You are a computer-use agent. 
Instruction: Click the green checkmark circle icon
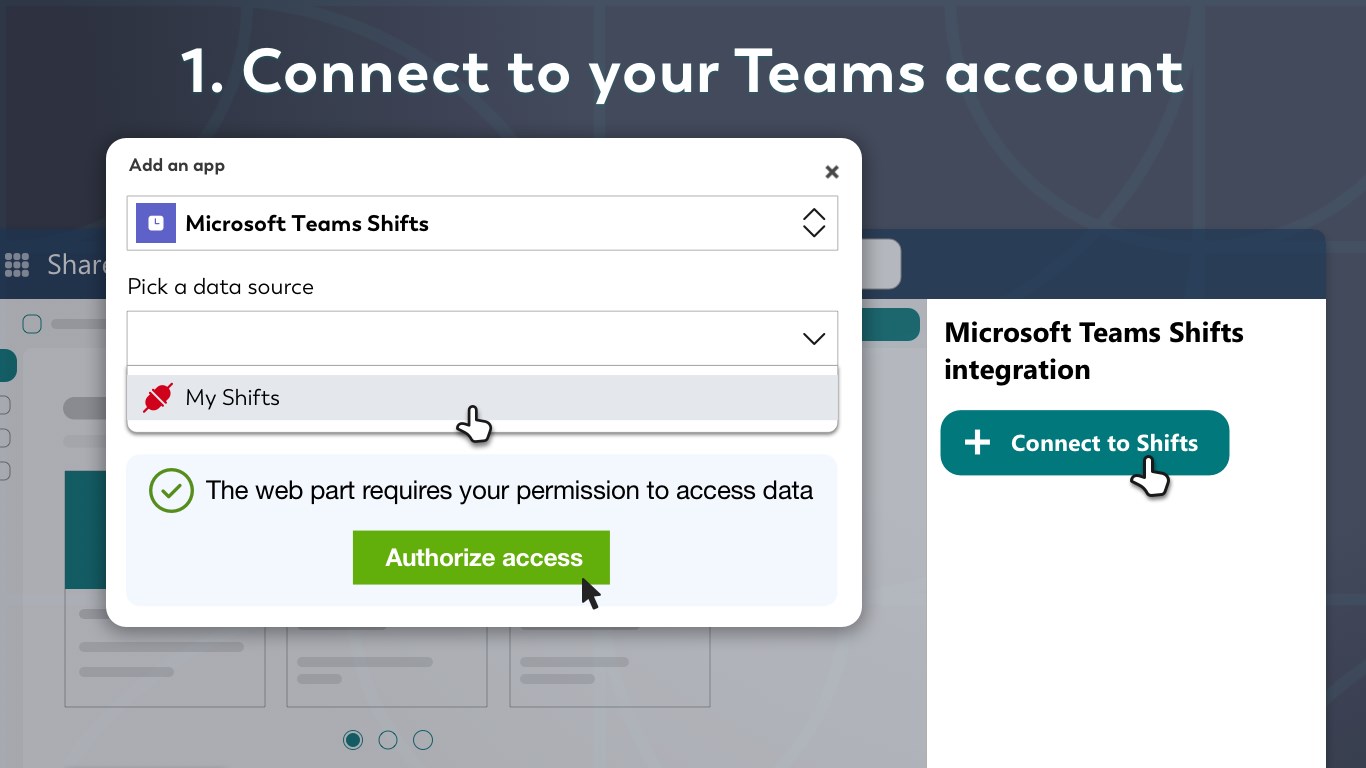(171, 491)
